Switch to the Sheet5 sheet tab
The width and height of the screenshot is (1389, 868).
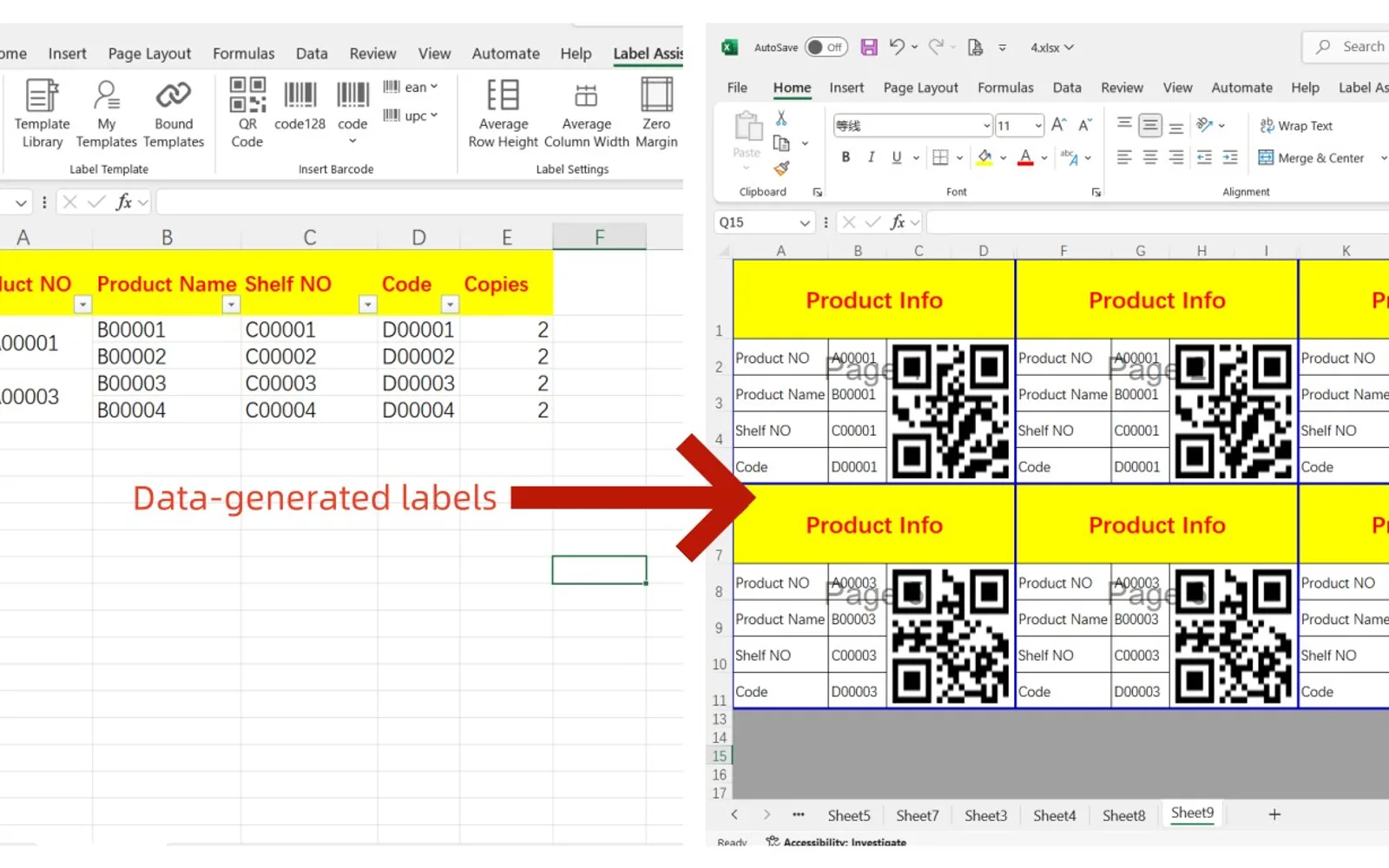click(848, 816)
